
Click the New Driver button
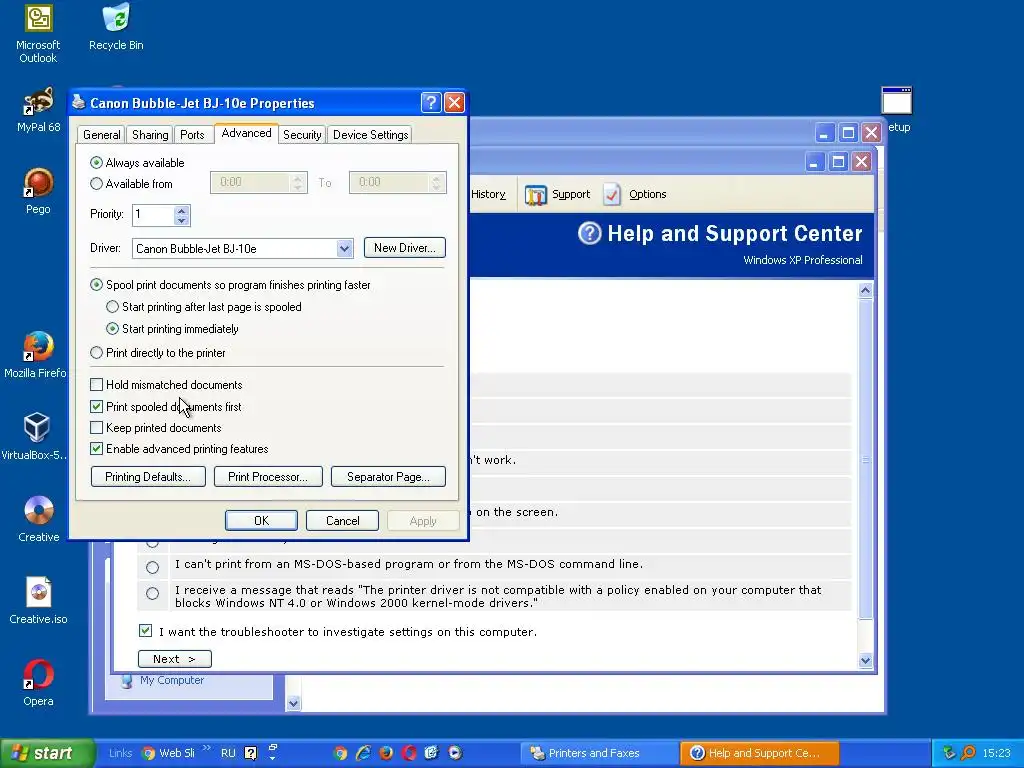(404, 248)
